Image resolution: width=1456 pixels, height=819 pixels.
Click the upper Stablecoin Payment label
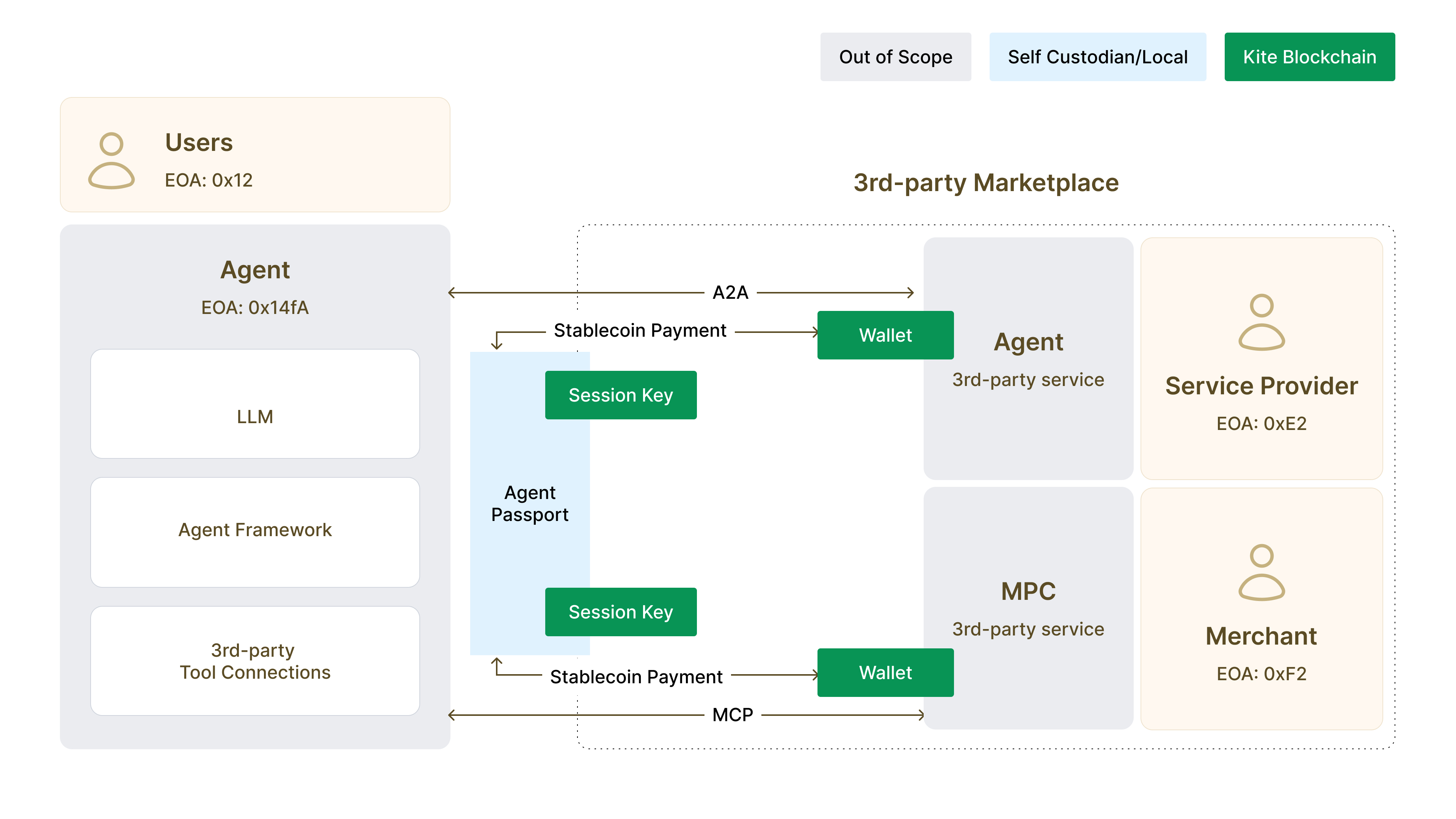(640, 331)
